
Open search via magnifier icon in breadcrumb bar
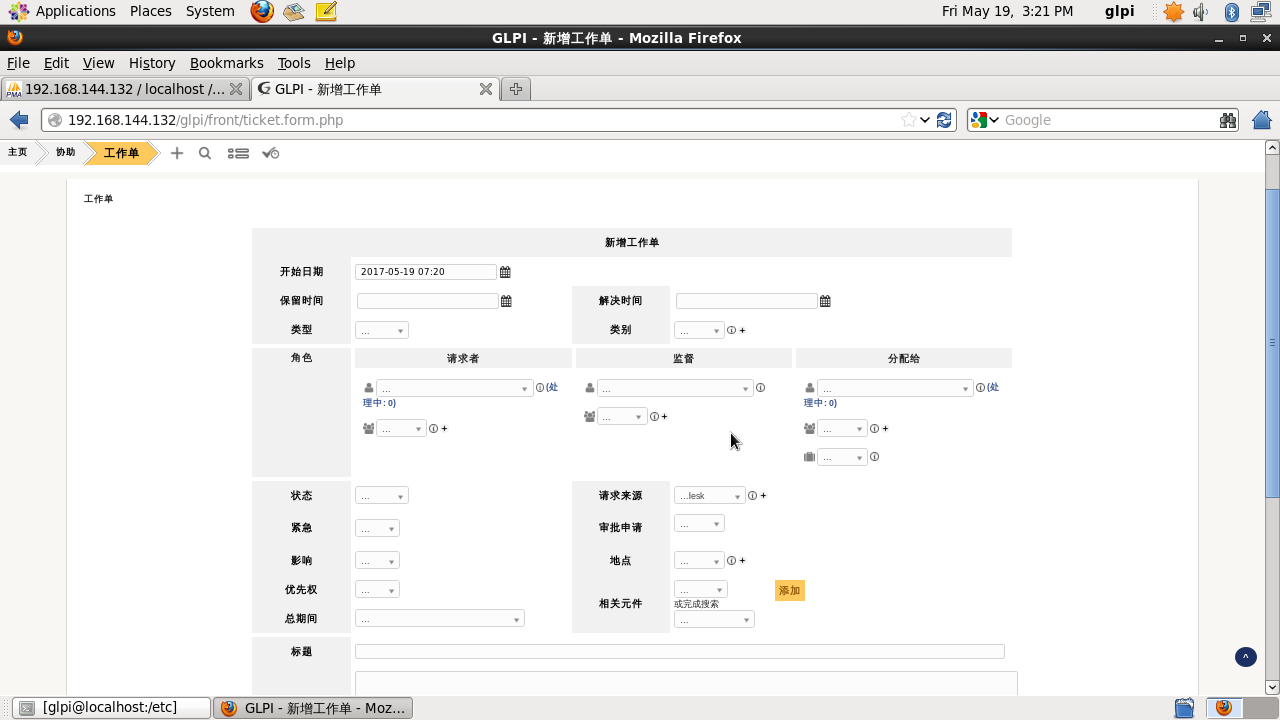click(x=205, y=153)
